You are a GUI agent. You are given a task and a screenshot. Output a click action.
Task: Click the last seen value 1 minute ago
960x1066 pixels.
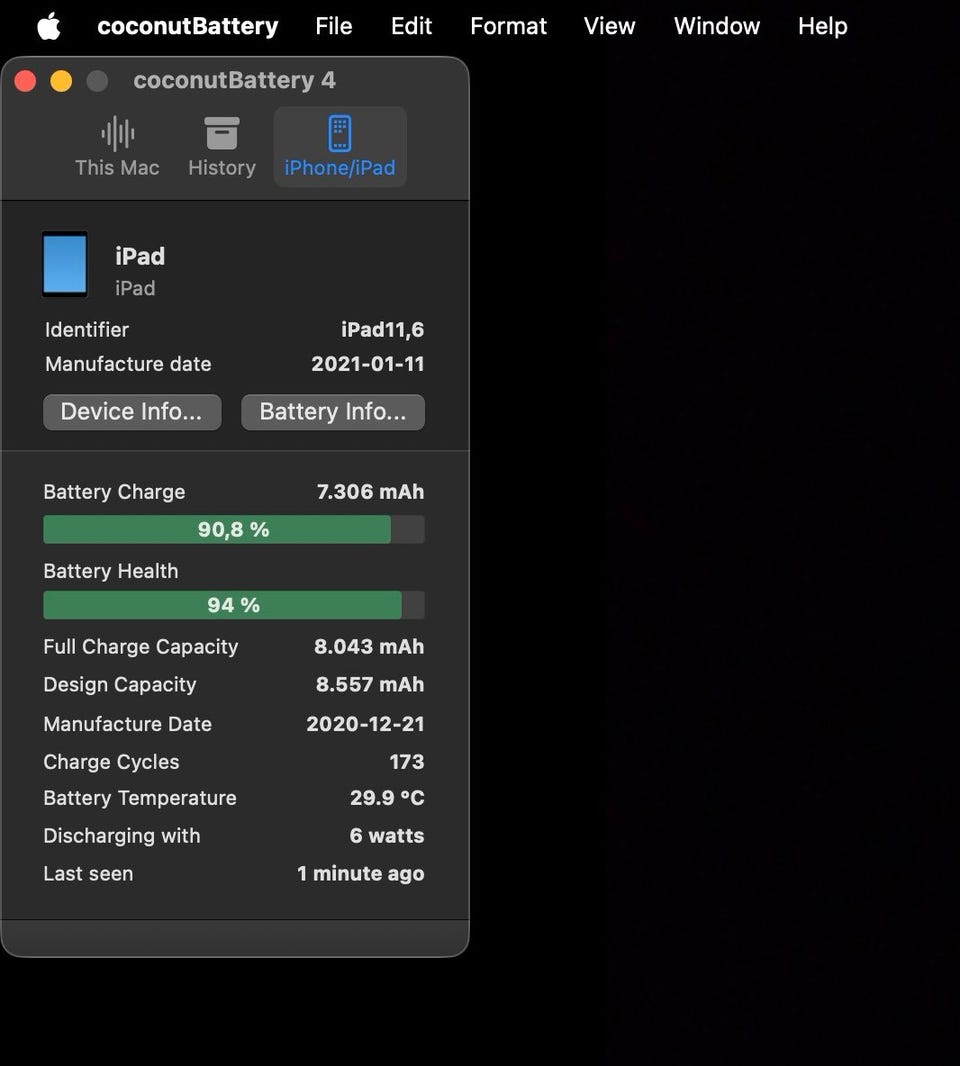[x=360, y=874]
